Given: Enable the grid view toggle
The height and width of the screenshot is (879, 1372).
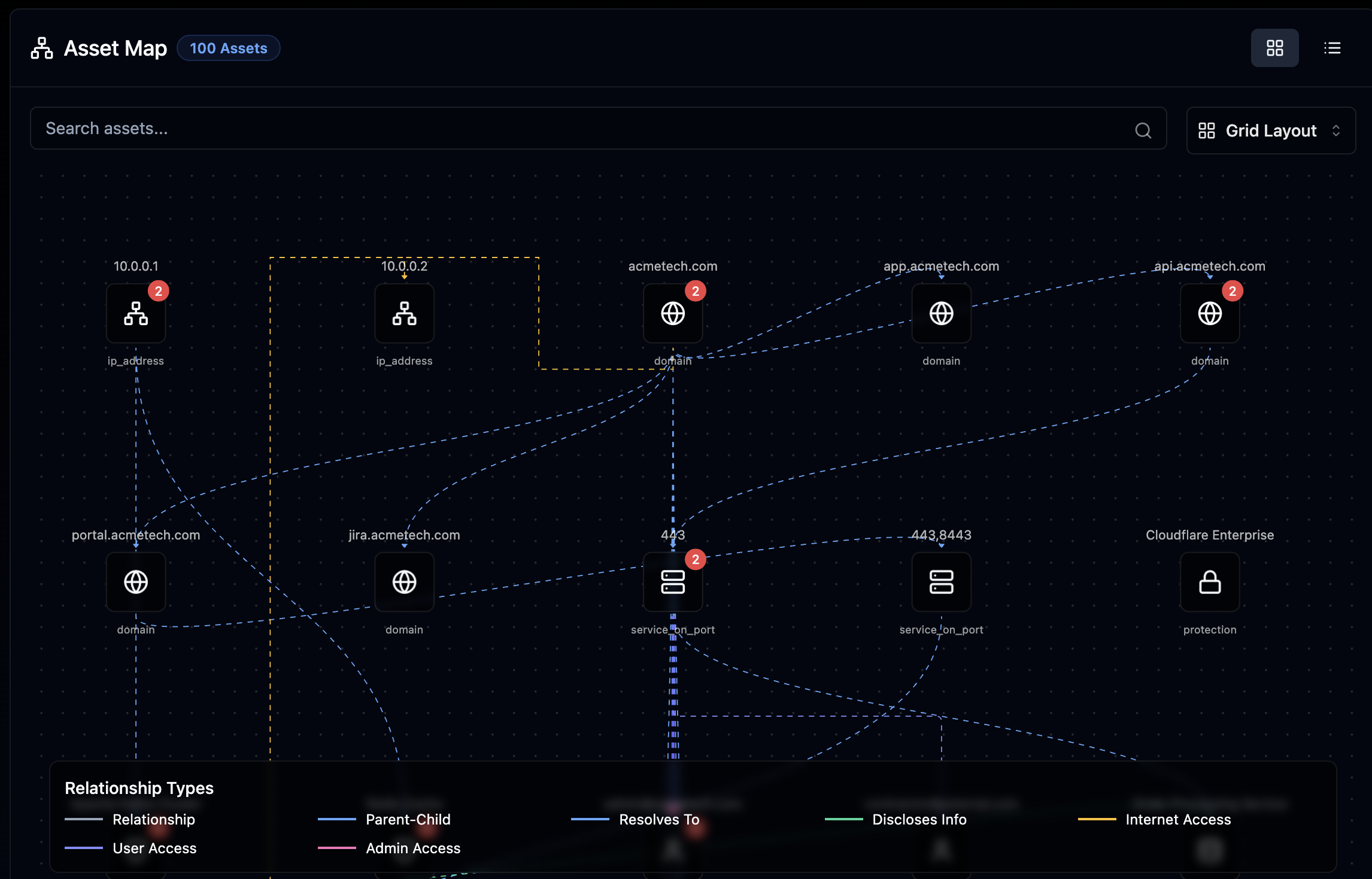Looking at the screenshot, I should [1274, 48].
